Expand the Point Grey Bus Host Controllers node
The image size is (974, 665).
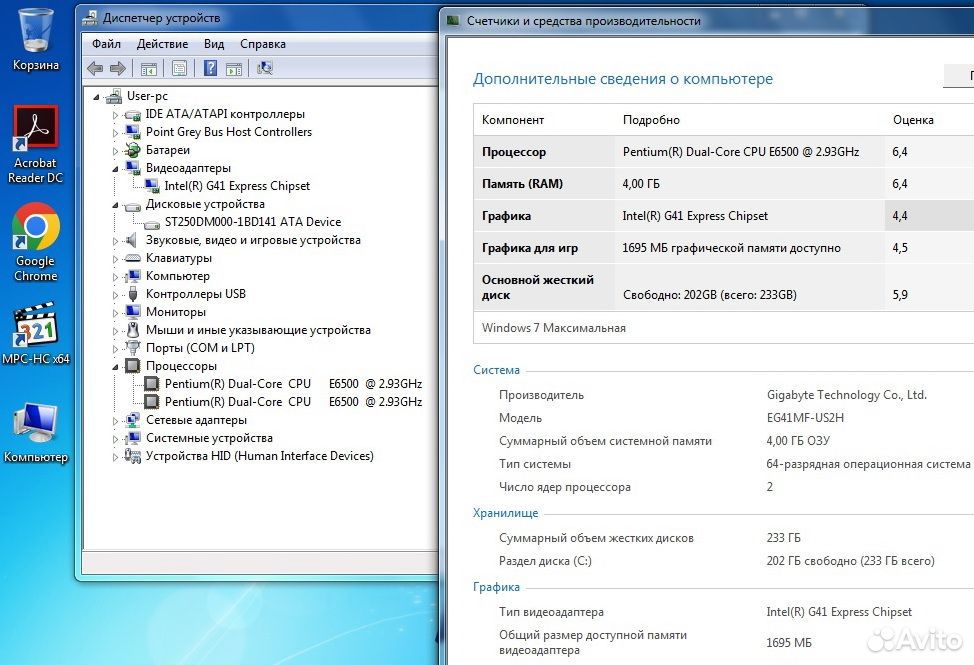(x=115, y=133)
